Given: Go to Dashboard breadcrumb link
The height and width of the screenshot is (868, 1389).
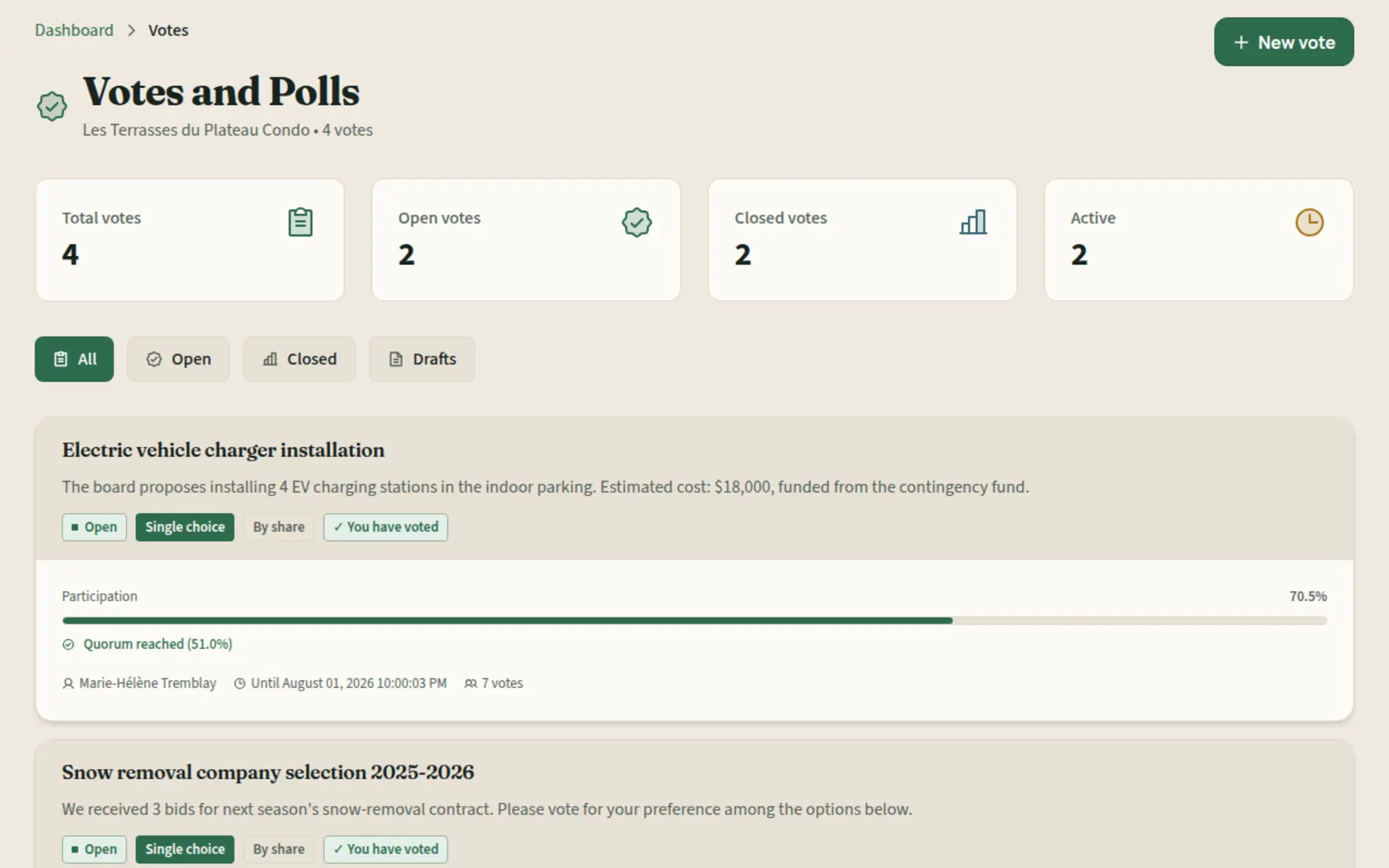Looking at the screenshot, I should (74, 30).
